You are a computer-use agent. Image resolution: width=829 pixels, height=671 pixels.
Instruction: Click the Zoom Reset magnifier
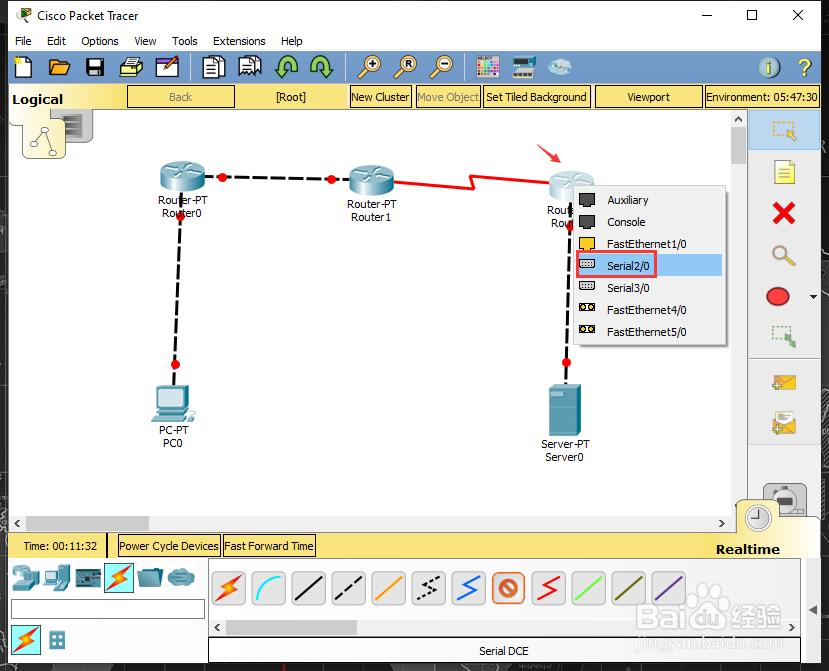pyautogui.click(x=405, y=67)
